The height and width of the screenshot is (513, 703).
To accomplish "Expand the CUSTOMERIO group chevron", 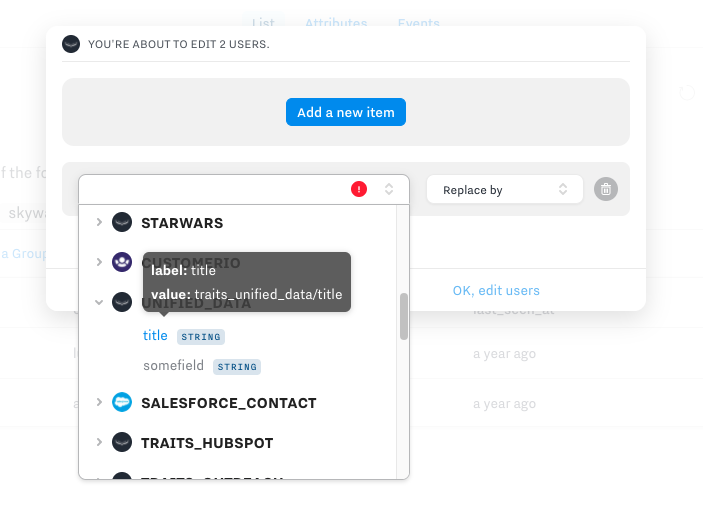I will [x=99, y=262].
